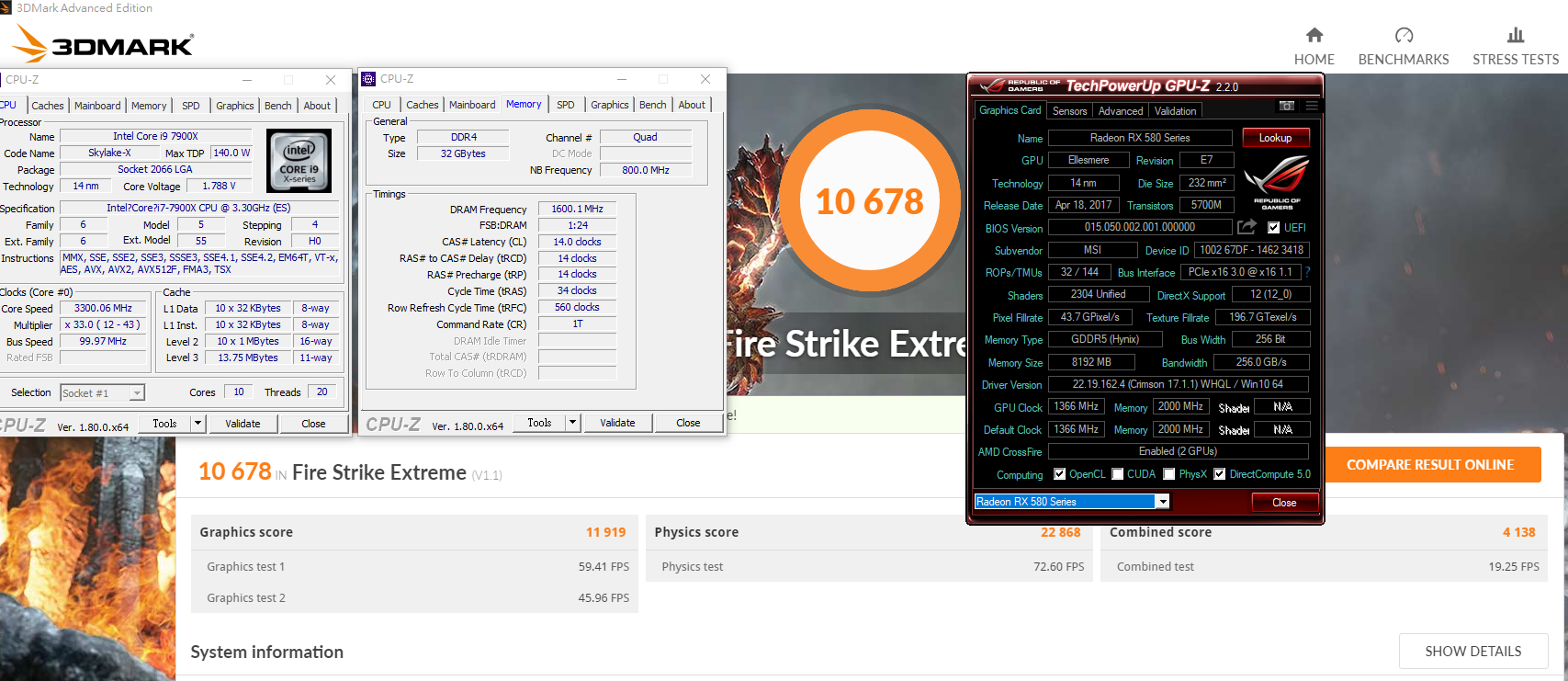Screen dimensions: 1568x681
Task: Click the Memory Size value 8192 MB
Action: 1091,362
